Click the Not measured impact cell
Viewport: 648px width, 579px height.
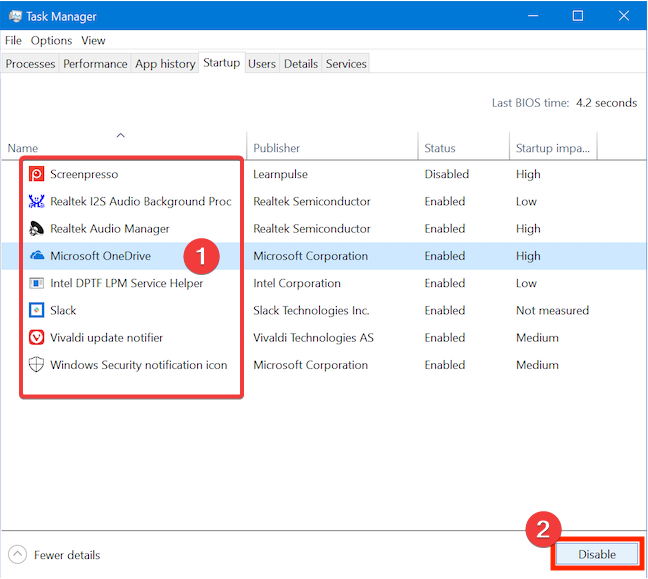tap(552, 310)
